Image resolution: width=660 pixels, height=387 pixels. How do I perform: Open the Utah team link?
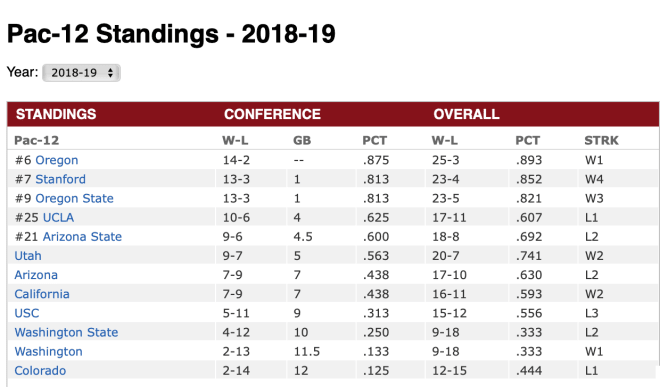[28, 256]
